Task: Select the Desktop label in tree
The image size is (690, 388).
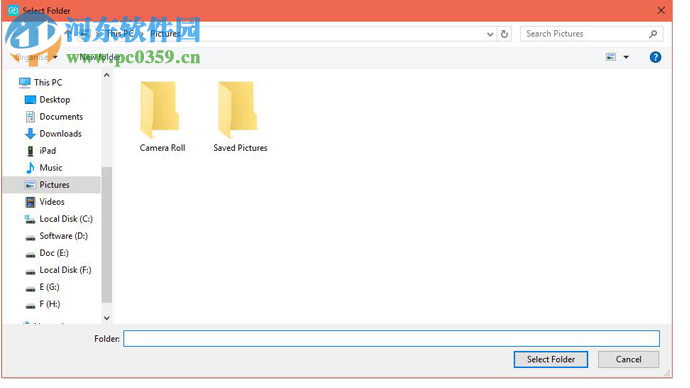Action: click(x=55, y=100)
